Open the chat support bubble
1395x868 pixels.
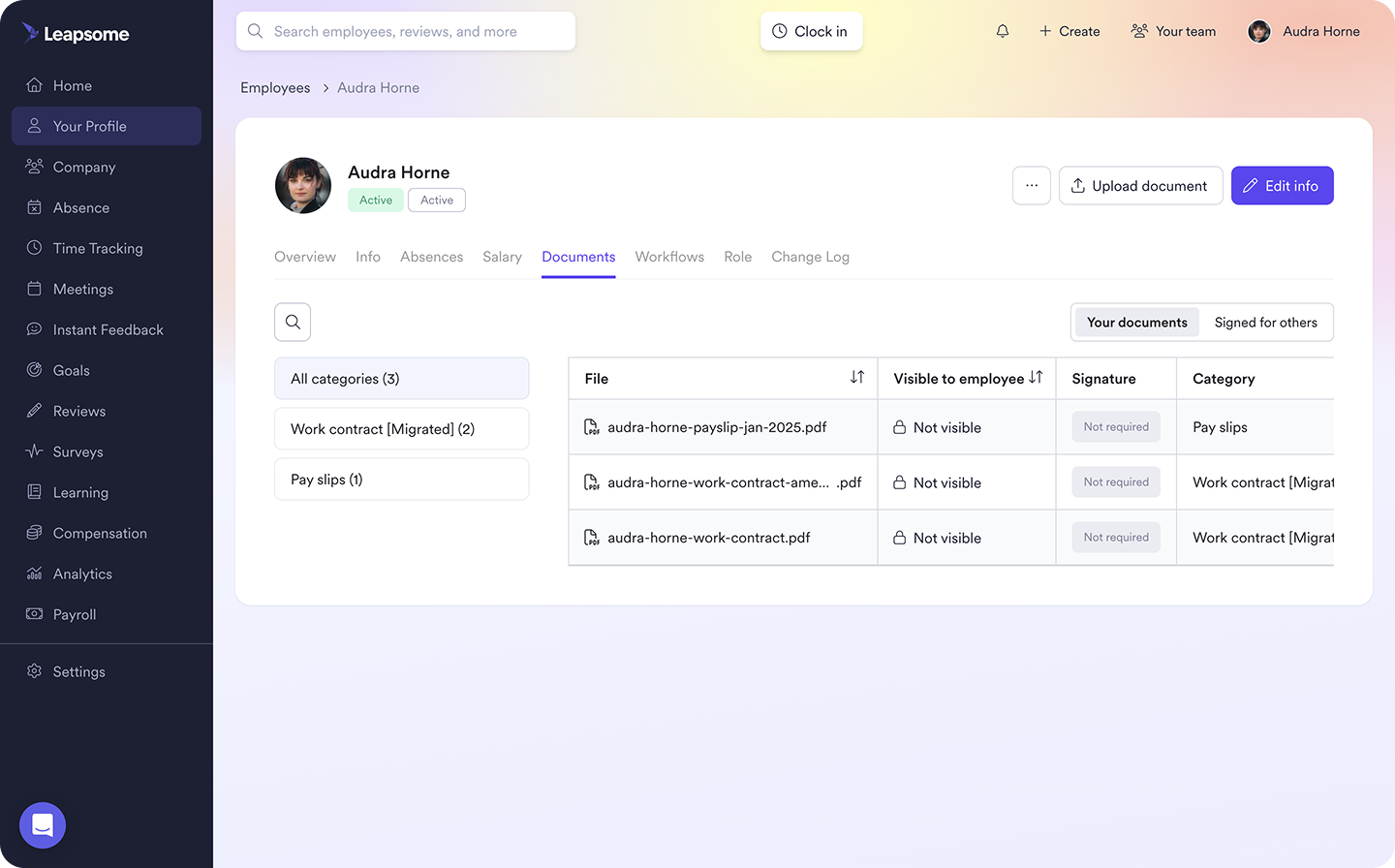tap(42, 825)
